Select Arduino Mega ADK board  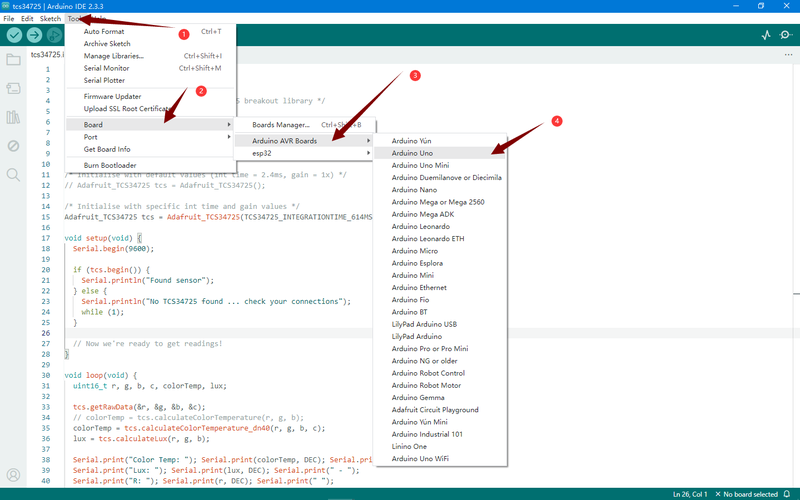[x=440, y=214]
